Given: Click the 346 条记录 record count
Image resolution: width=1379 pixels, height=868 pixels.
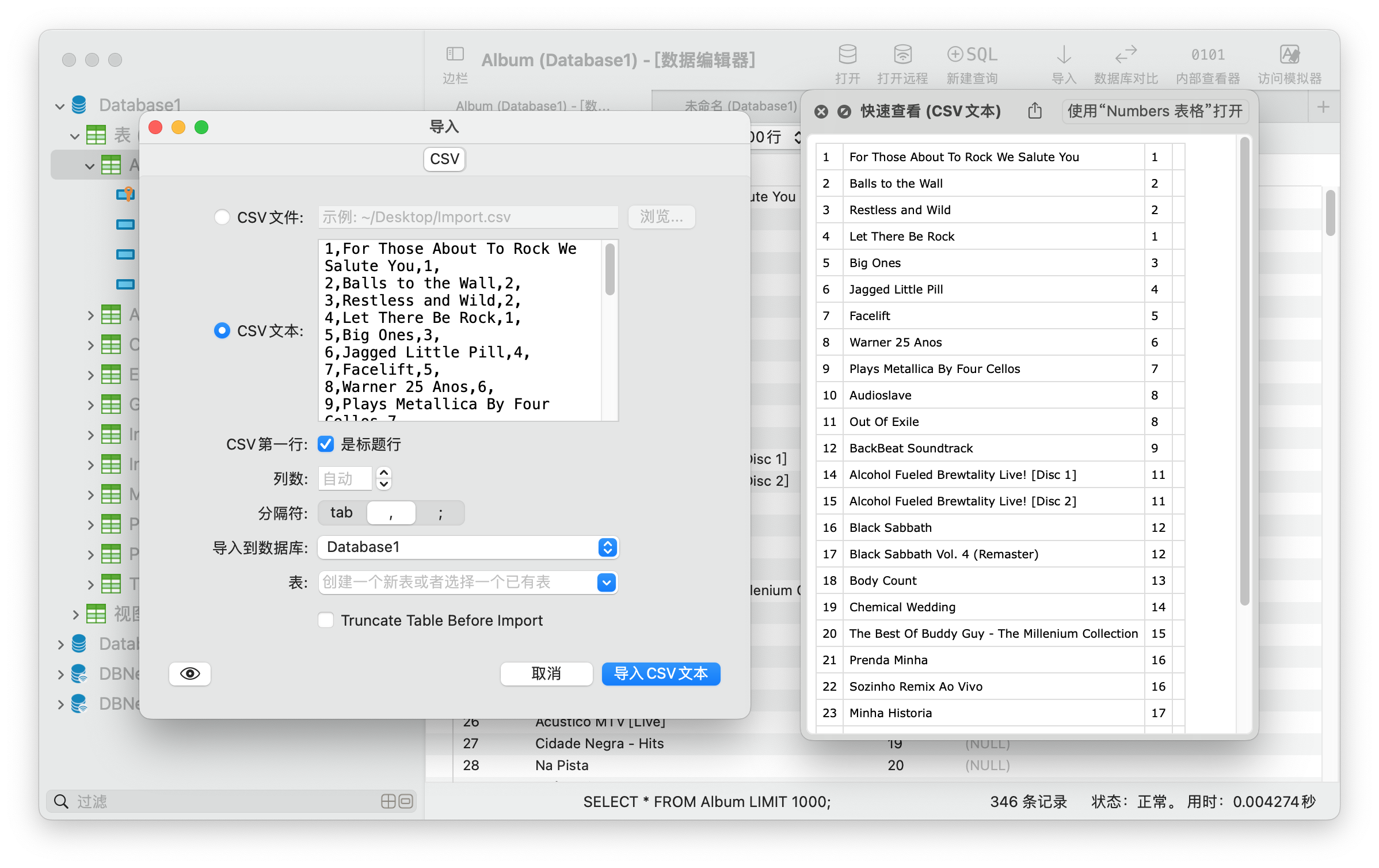Looking at the screenshot, I should (1028, 801).
